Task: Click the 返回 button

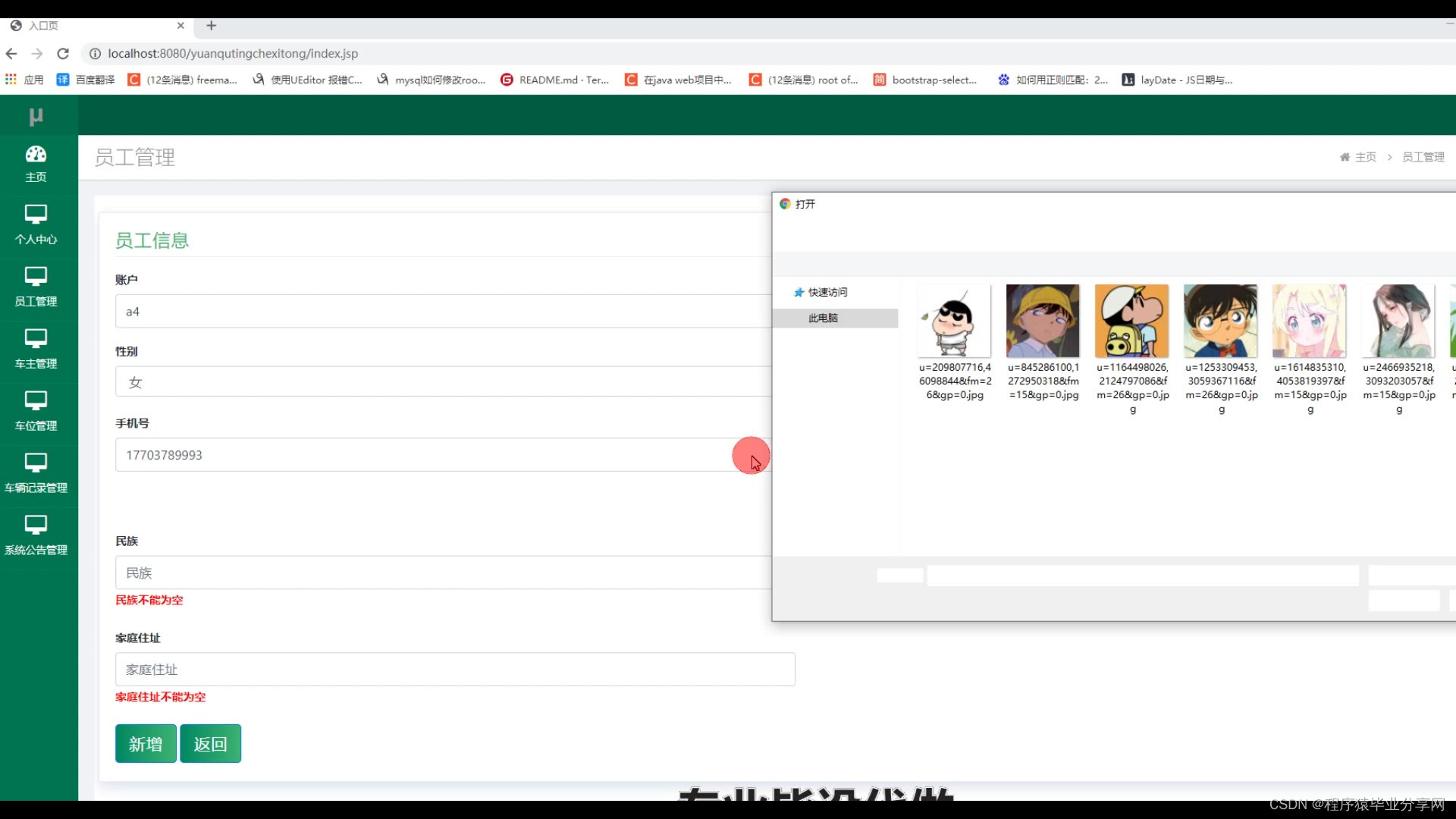Action: [x=210, y=744]
